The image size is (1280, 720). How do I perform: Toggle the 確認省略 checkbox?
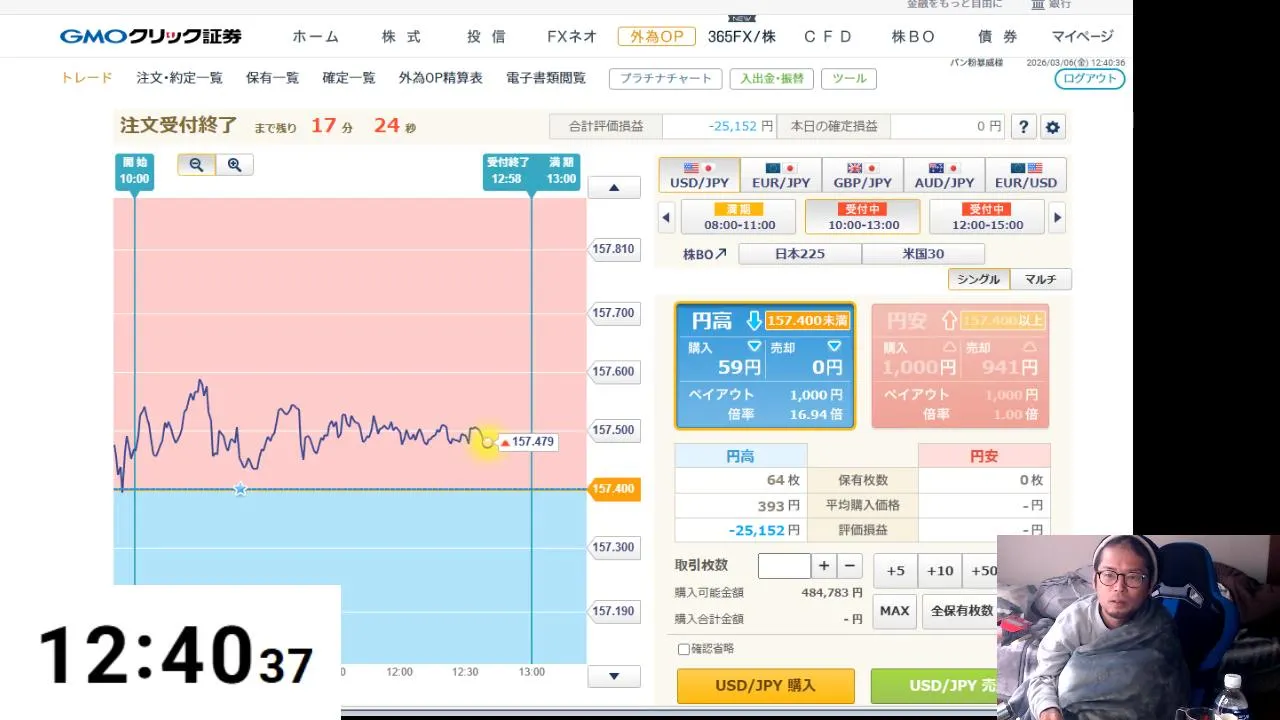tap(684, 649)
